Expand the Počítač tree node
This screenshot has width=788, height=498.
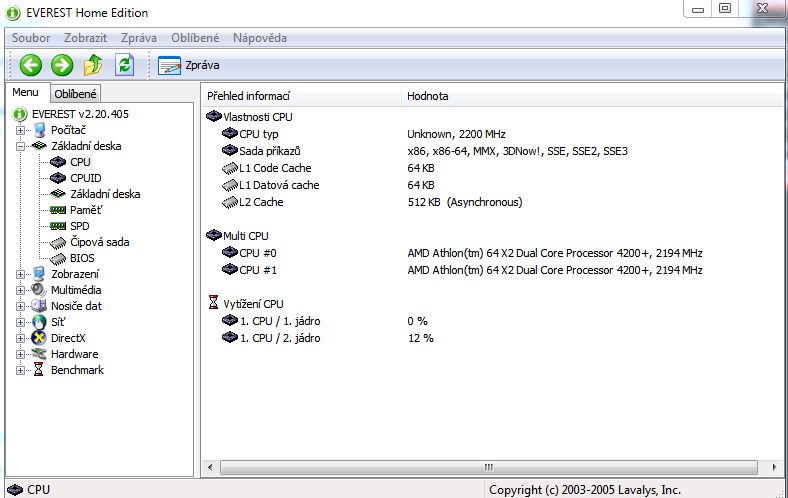[20, 130]
